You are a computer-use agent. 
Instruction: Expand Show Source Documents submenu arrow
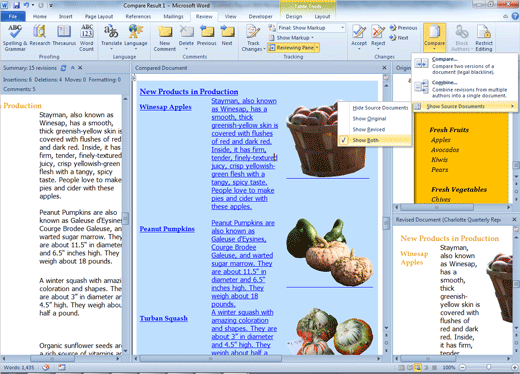click(513, 106)
